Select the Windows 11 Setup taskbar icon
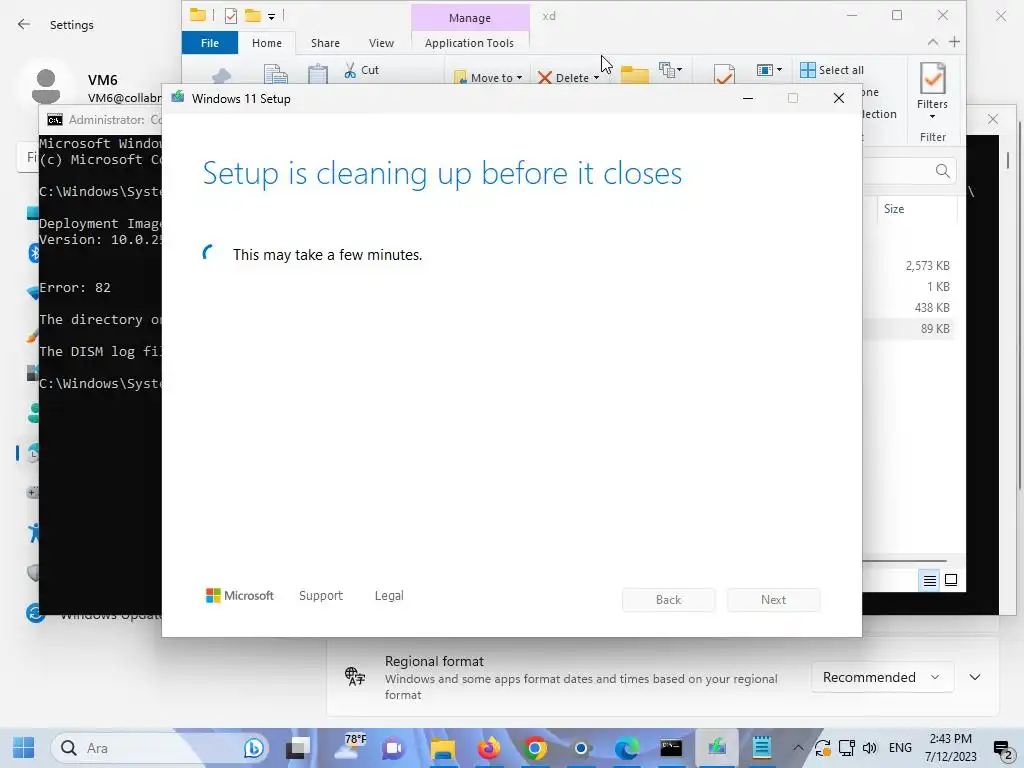The image size is (1024, 768). (716, 748)
